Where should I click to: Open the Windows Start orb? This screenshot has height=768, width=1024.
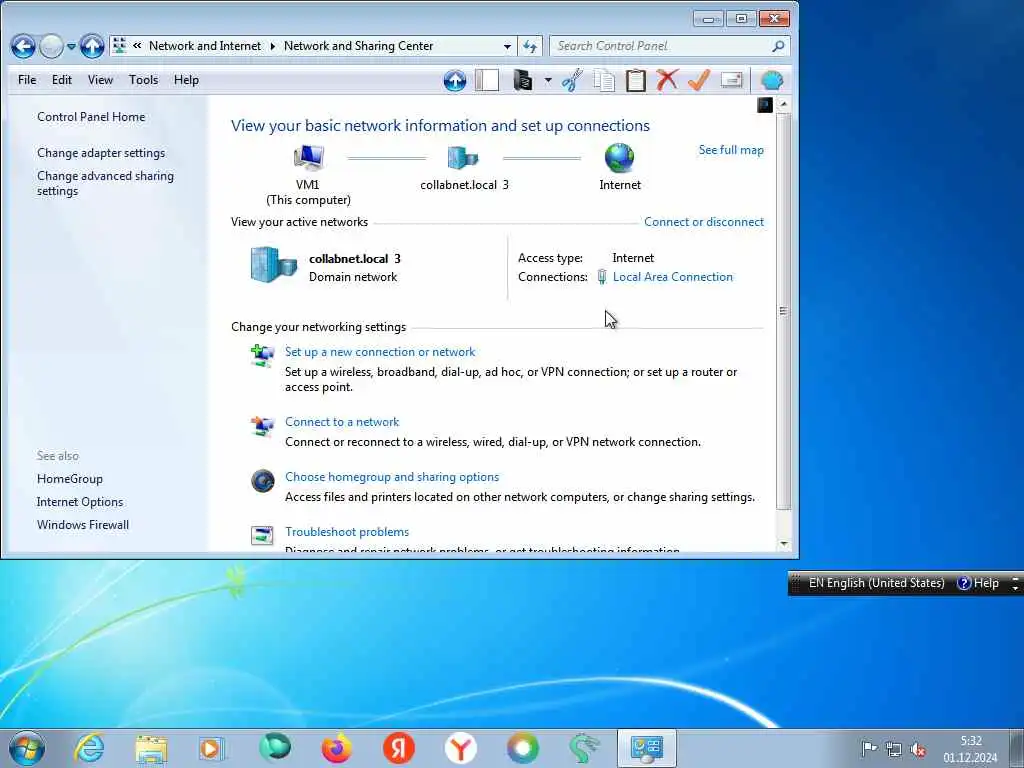[27, 748]
